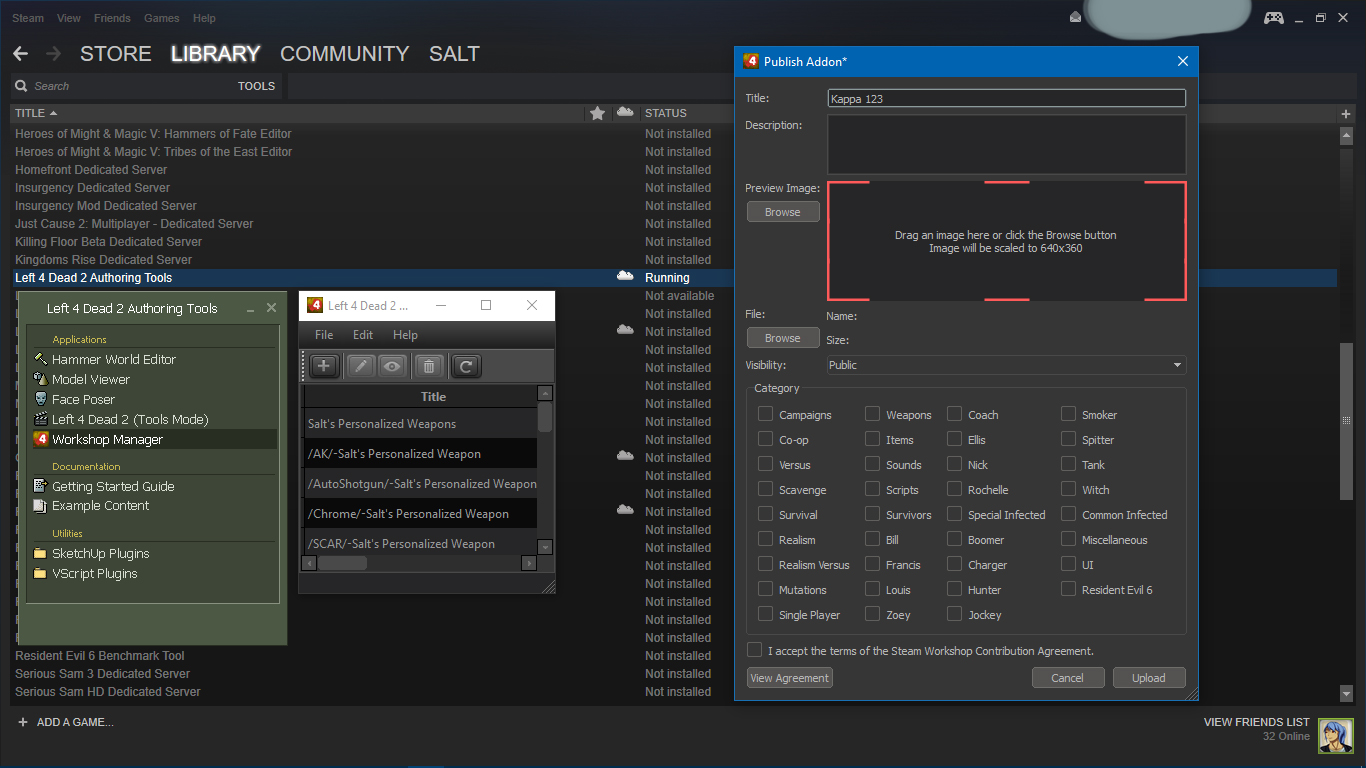Click the magnifier icon in library search

coord(22,86)
